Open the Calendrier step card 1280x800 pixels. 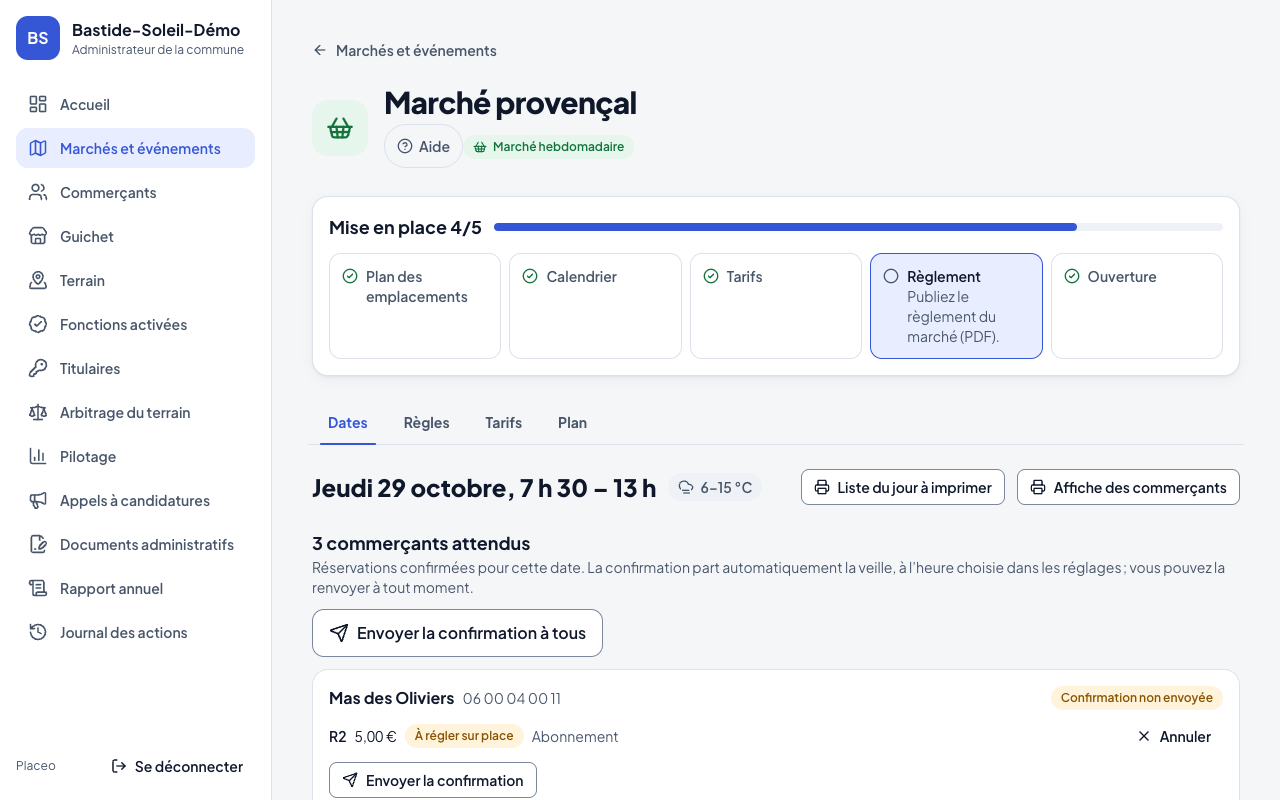click(595, 306)
